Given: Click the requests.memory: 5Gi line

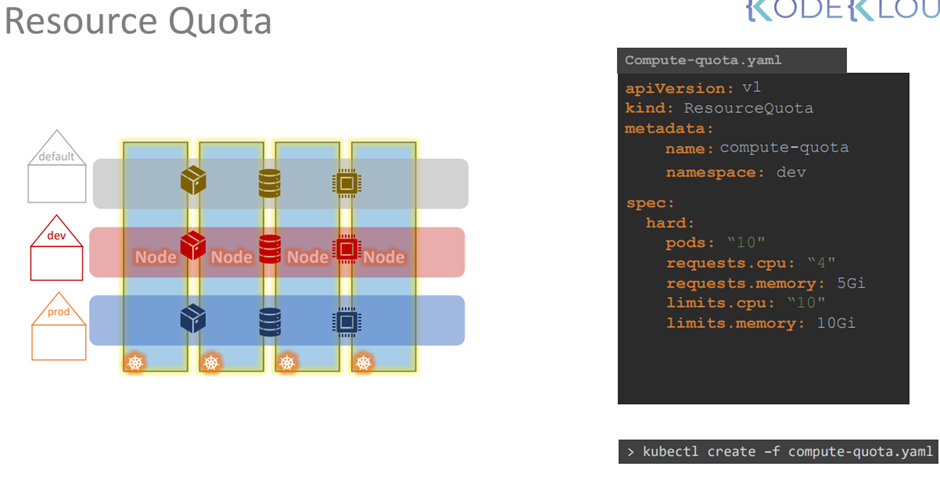Looking at the screenshot, I should pyautogui.click(x=766, y=283).
